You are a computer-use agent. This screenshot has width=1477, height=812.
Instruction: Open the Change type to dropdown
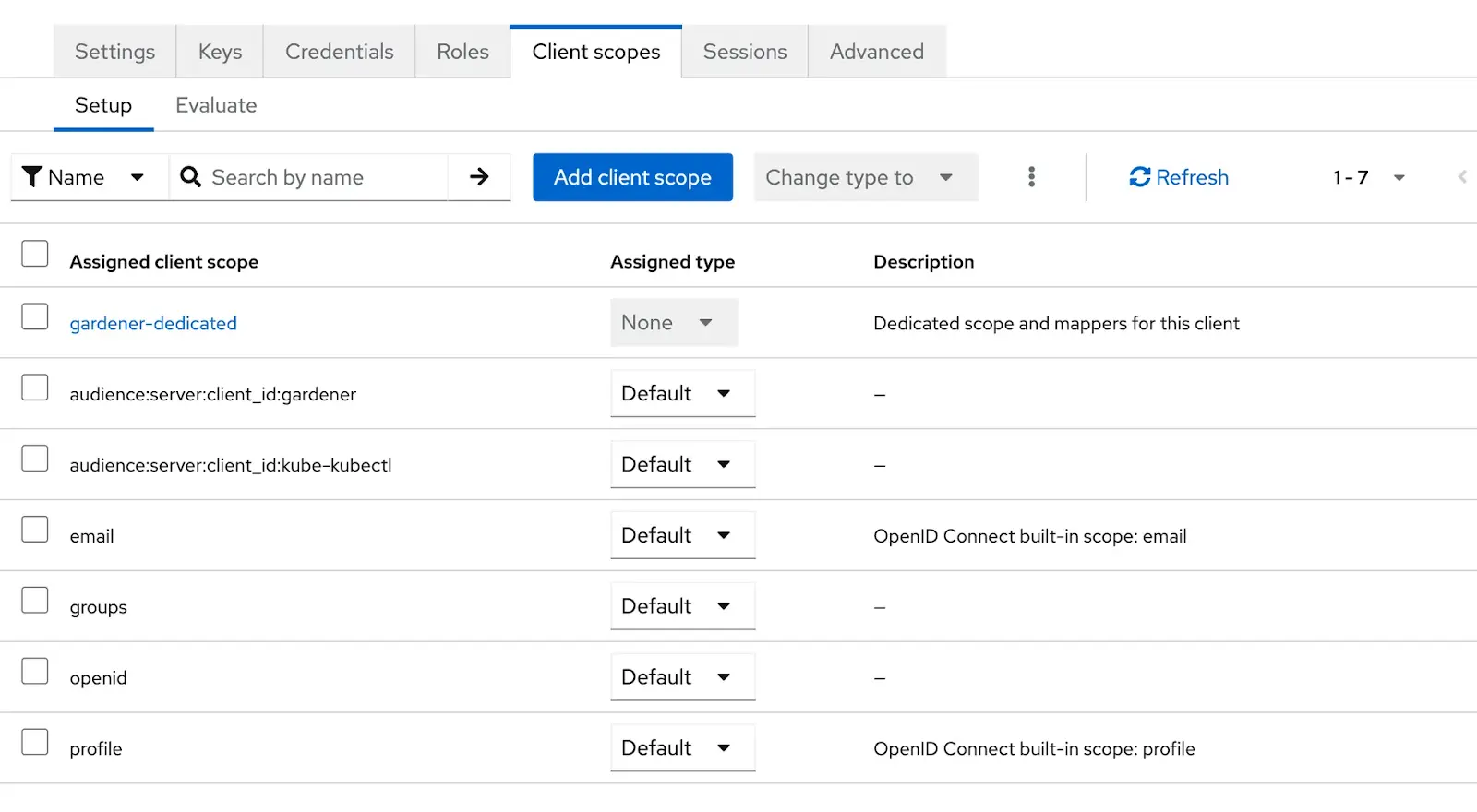click(866, 176)
